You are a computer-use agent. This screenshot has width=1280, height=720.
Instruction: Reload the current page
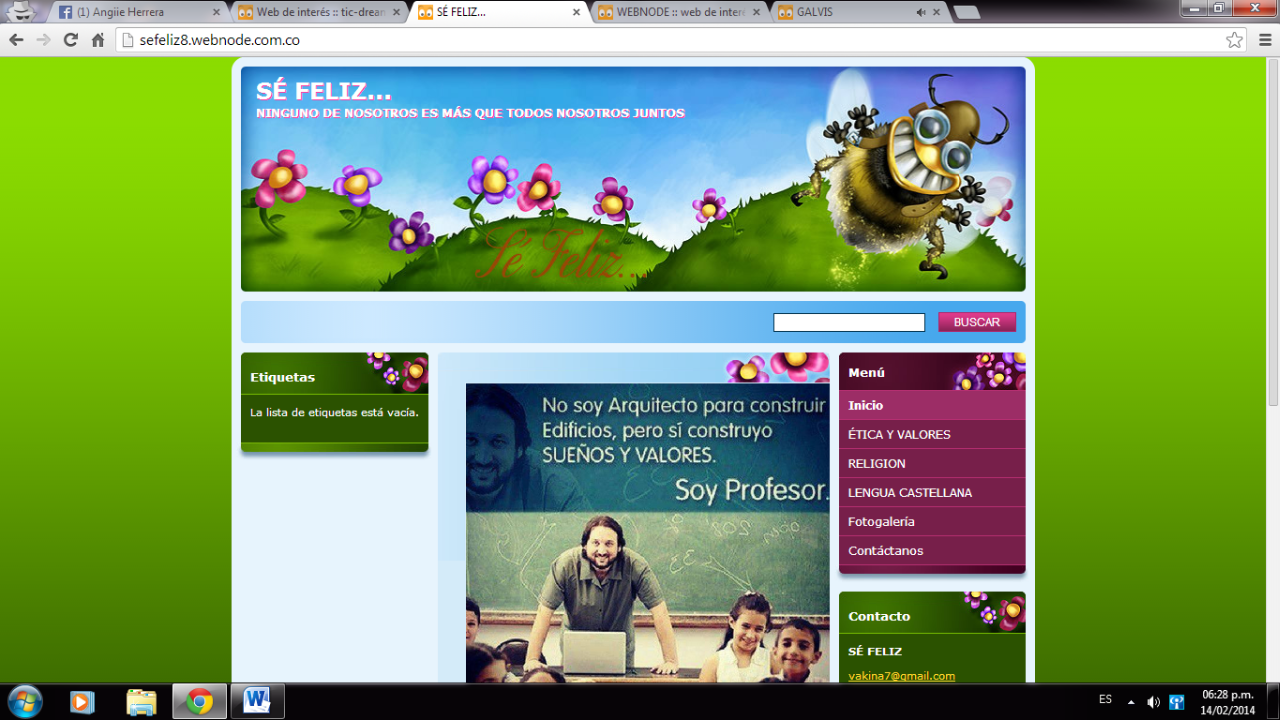70,40
